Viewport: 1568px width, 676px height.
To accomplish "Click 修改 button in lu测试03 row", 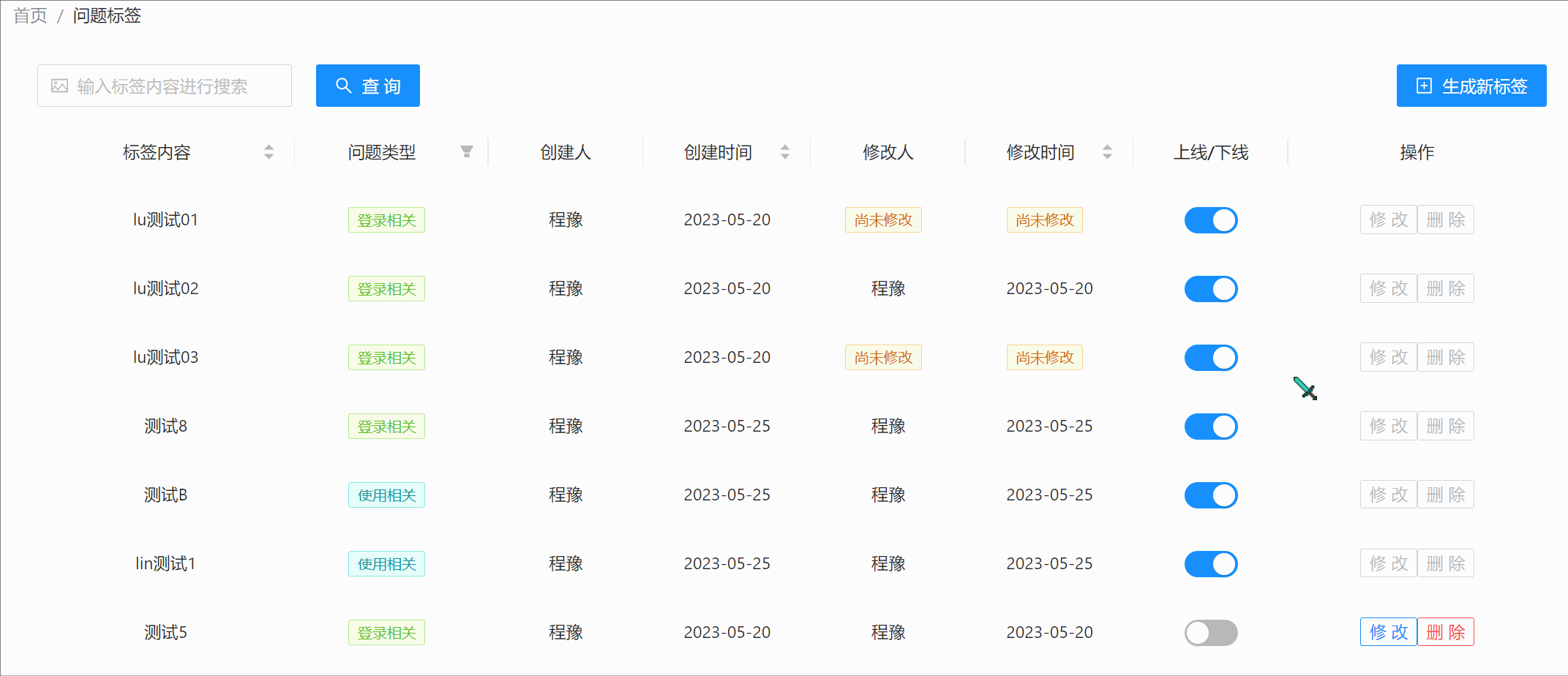I will point(1389,357).
